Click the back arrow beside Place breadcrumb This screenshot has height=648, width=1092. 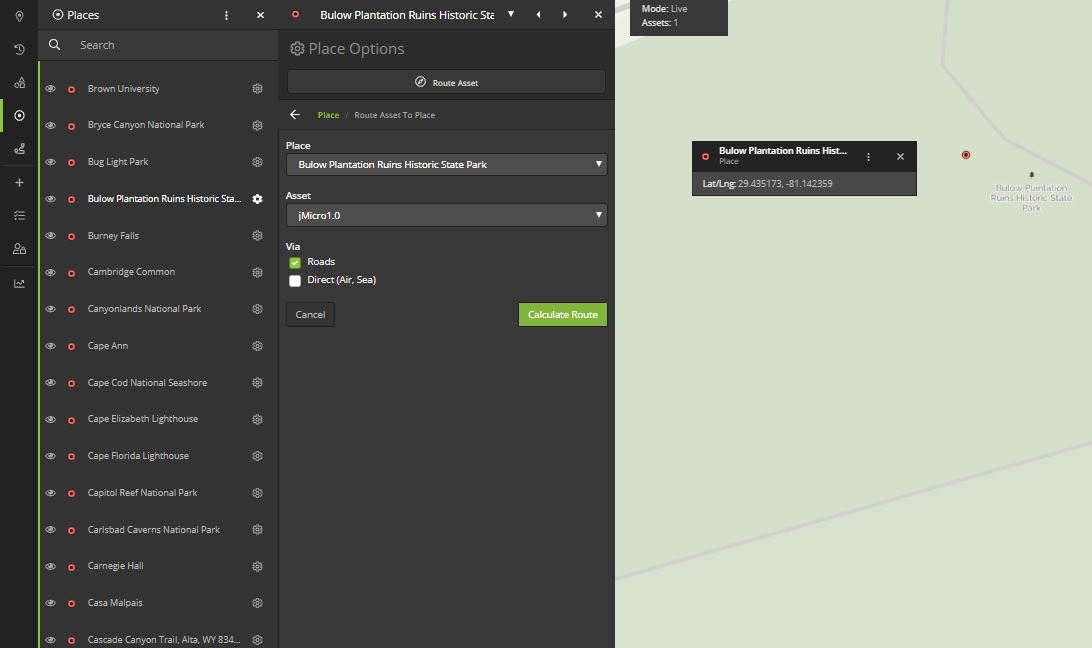click(x=295, y=115)
